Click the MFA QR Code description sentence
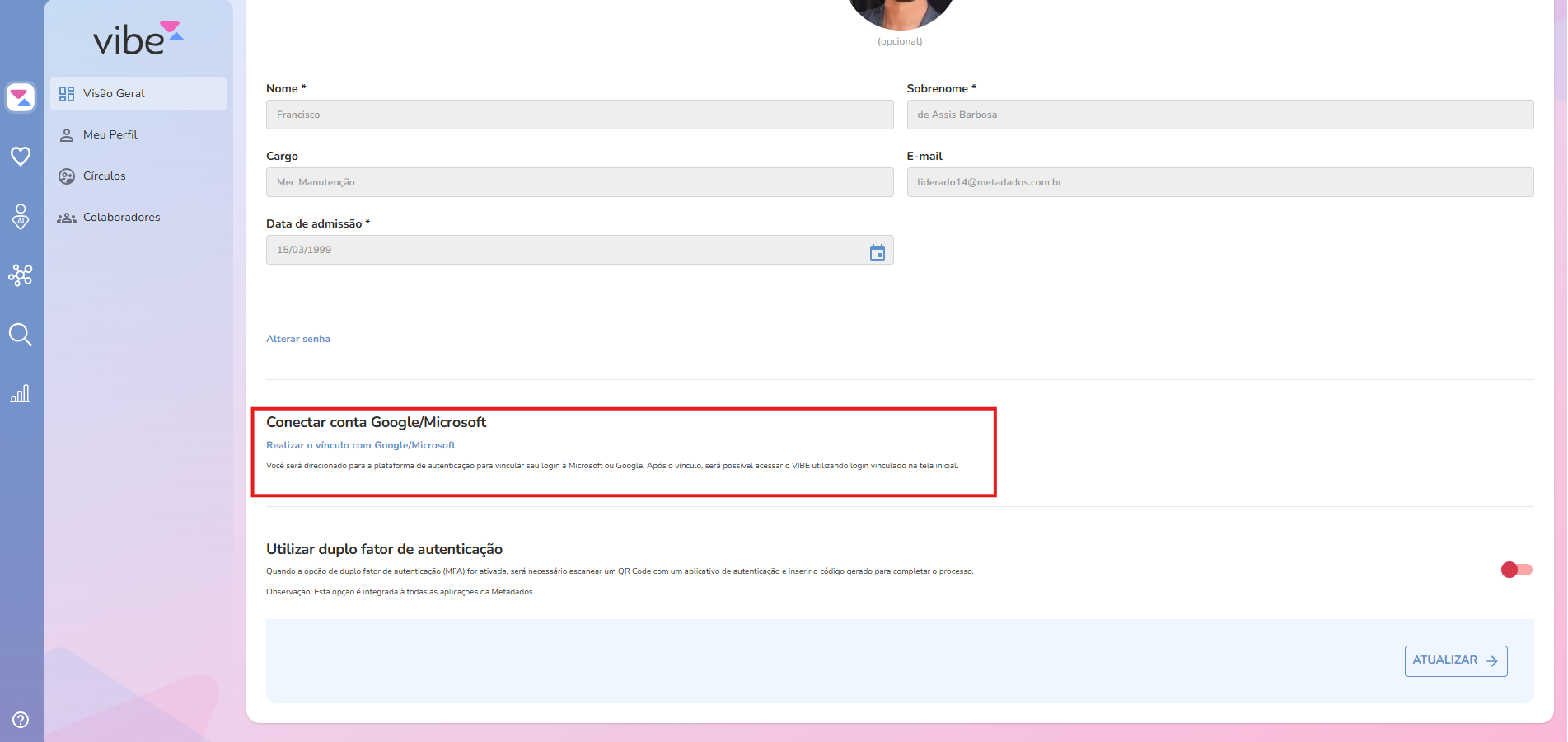The width and height of the screenshot is (1568, 742). click(620, 571)
